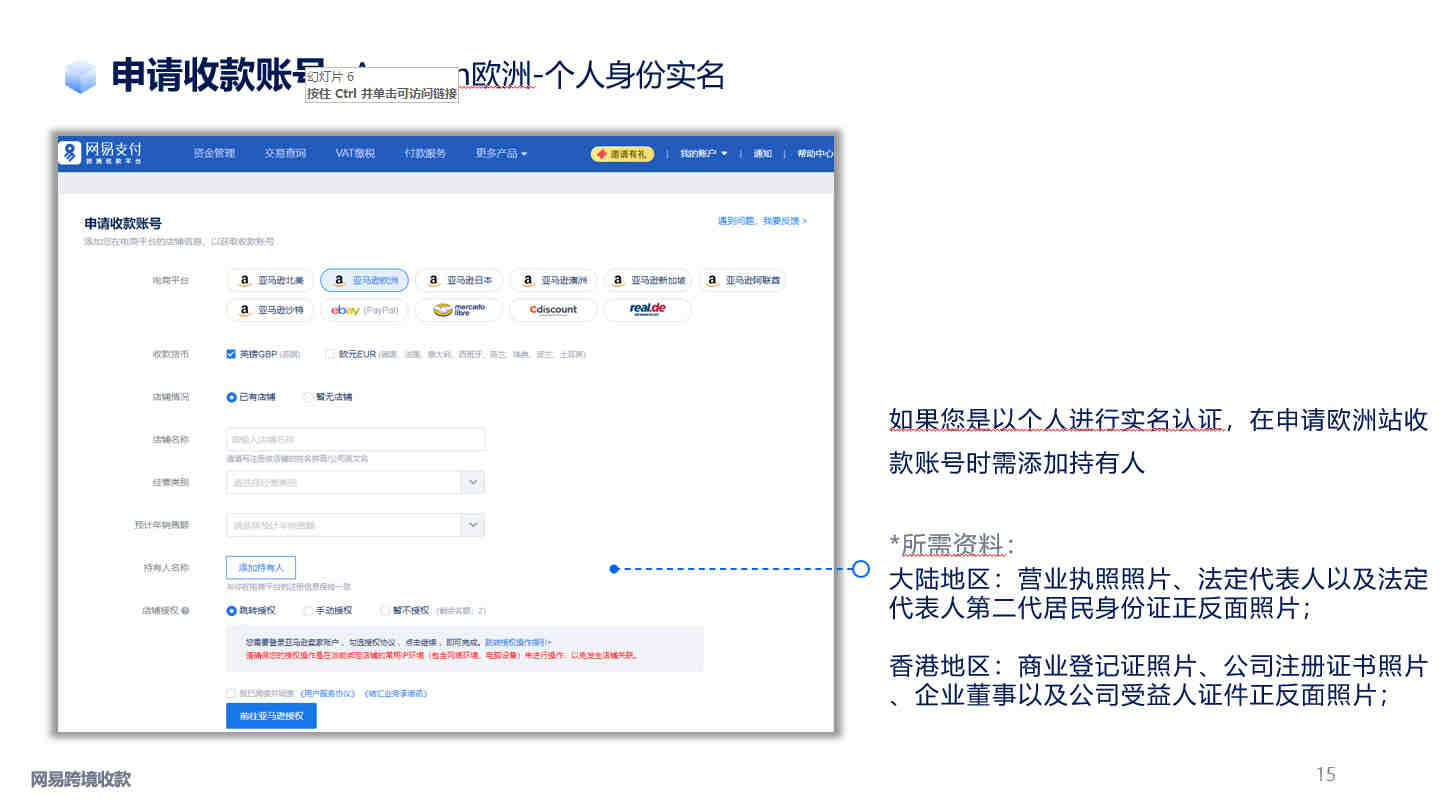The image size is (1443, 808).
Task: Click the 网易支付 logo icon
Action: 70,152
